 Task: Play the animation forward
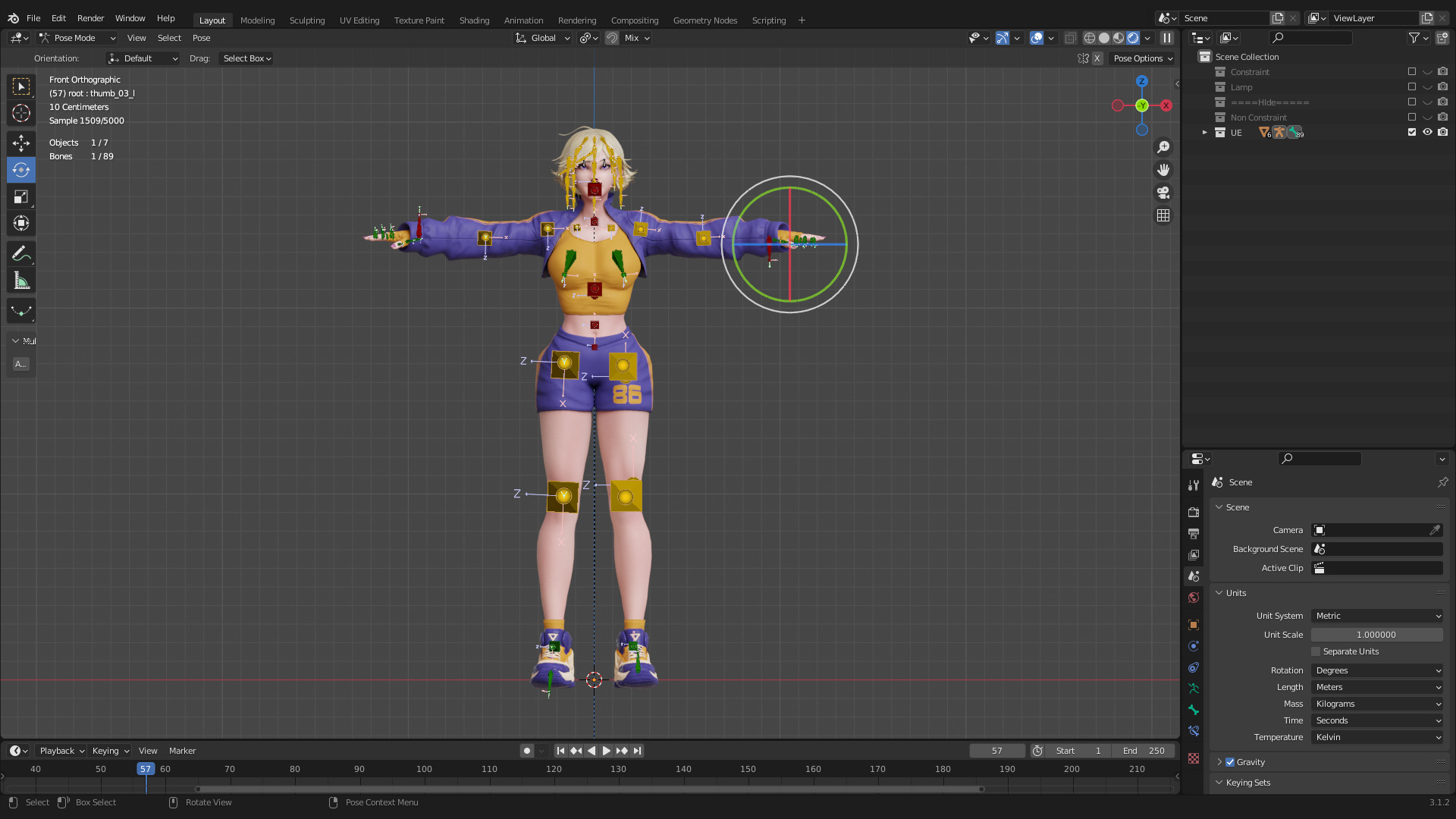(607, 751)
